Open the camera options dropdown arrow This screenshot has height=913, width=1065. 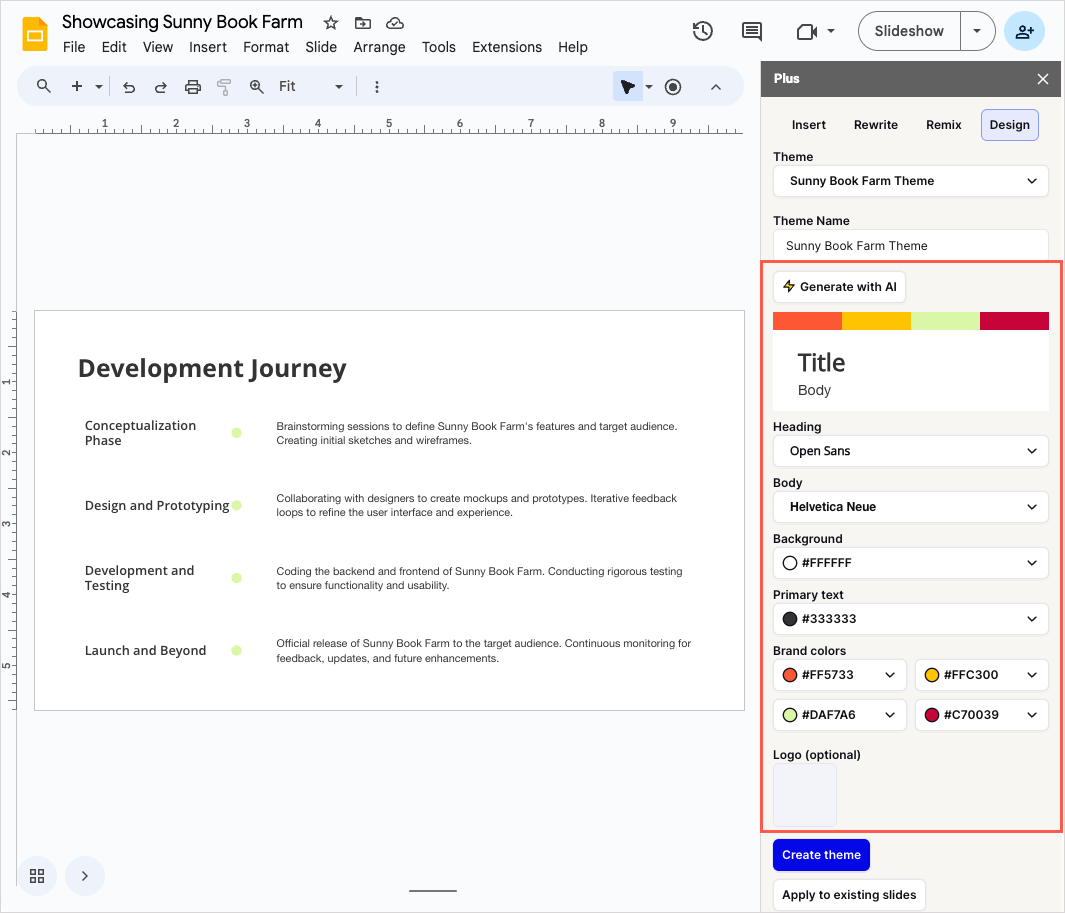click(831, 31)
